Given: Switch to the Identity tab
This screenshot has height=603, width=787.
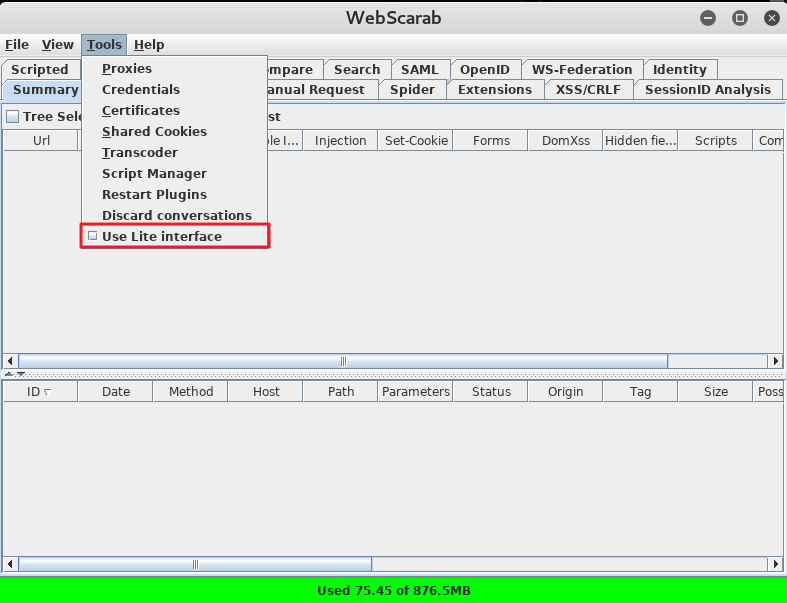Looking at the screenshot, I should pos(680,69).
